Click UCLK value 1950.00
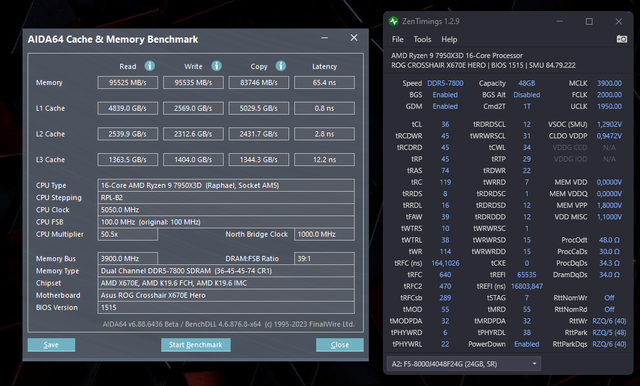The width and height of the screenshot is (640, 386). (609, 106)
